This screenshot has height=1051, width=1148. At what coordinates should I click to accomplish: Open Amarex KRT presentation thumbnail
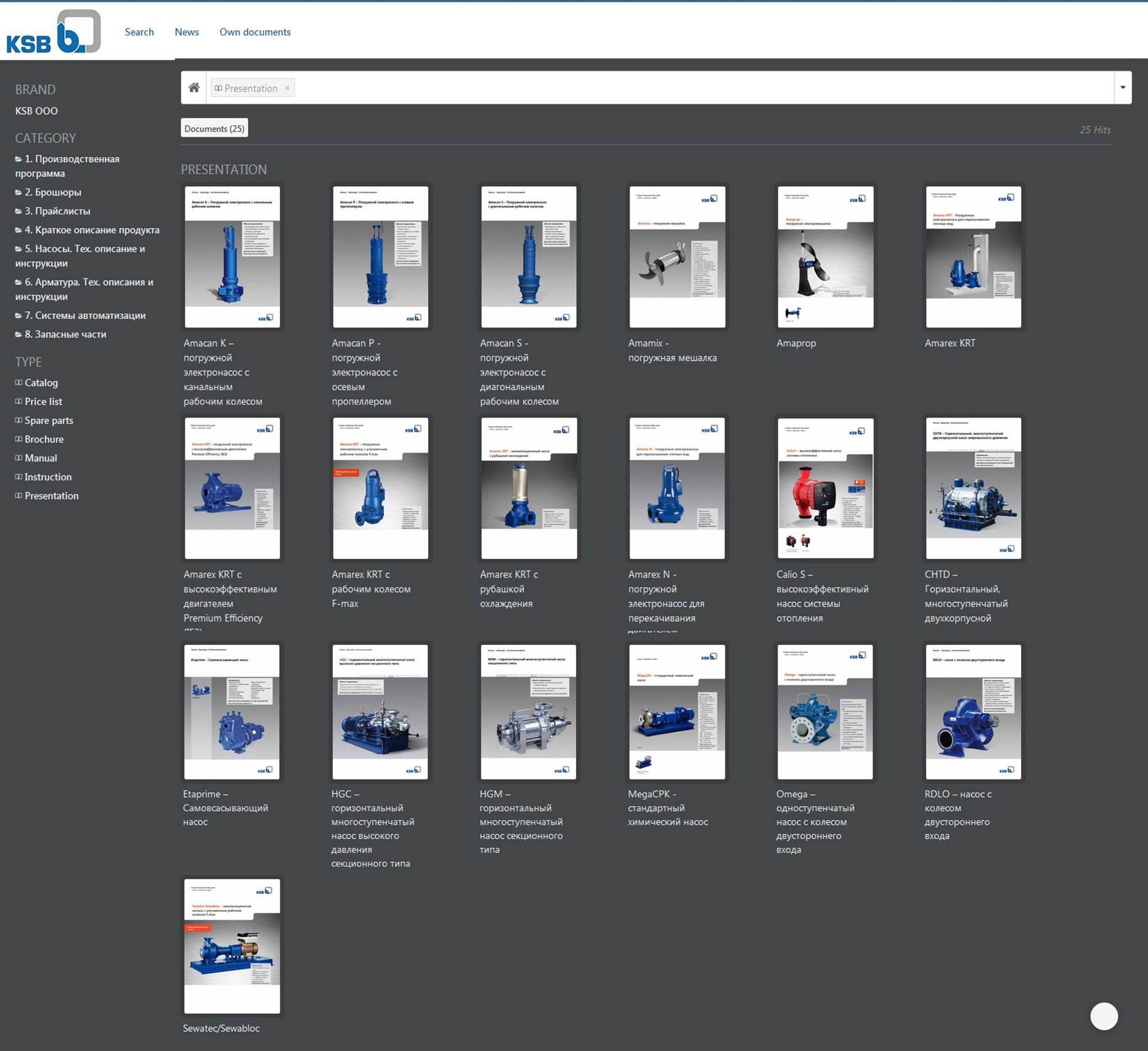tap(974, 257)
